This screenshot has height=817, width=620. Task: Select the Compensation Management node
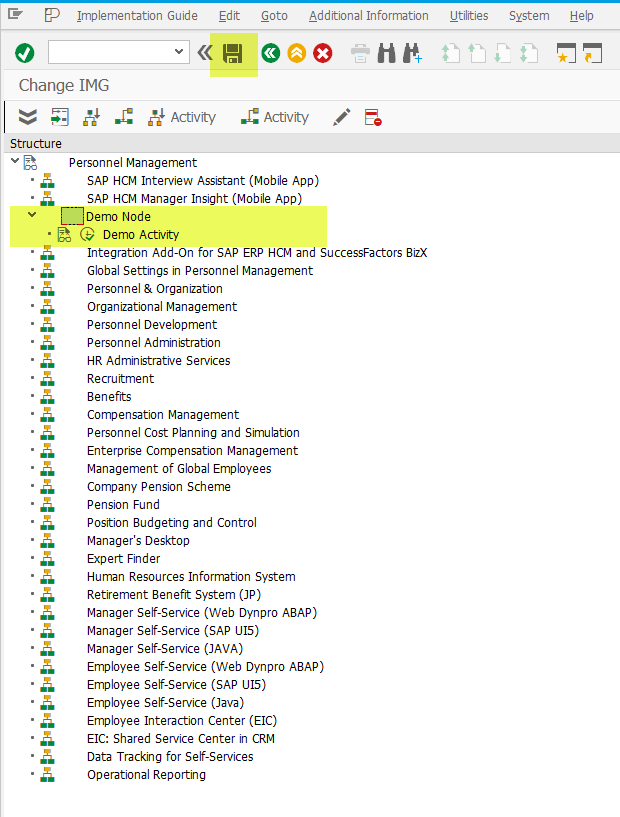(x=163, y=414)
